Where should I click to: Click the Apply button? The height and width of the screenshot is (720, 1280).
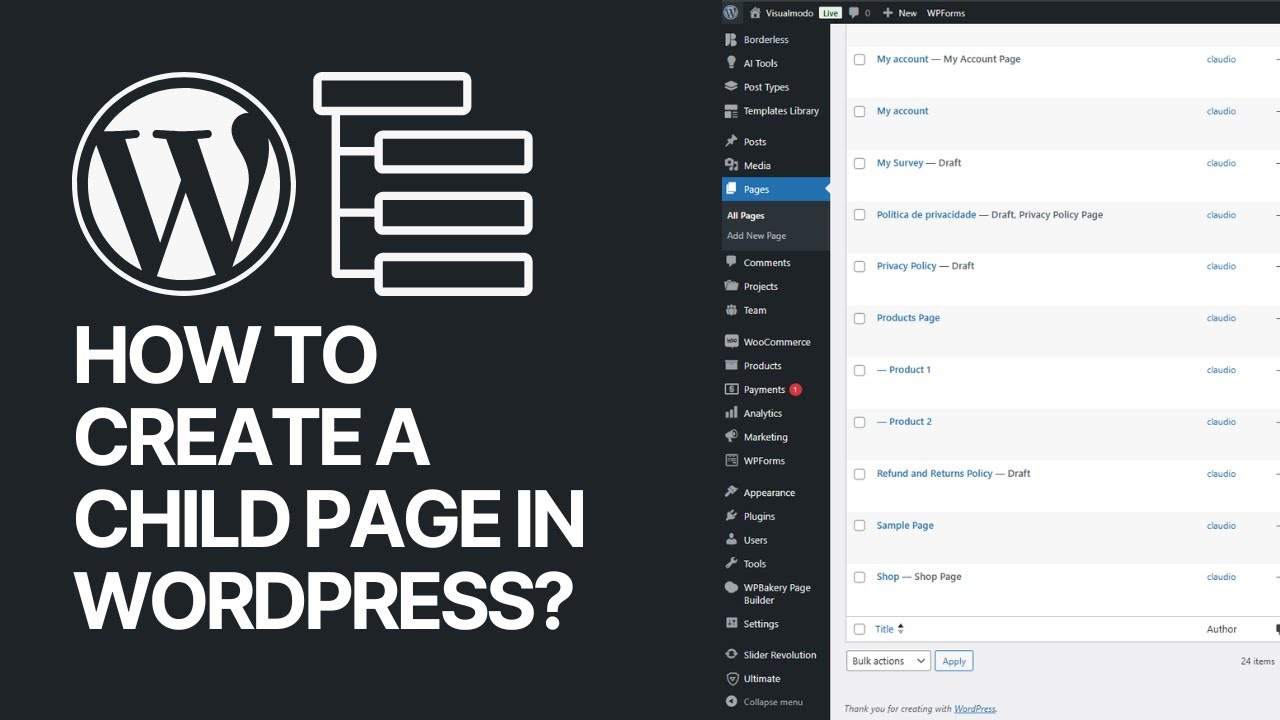click(x=954, y=661)
